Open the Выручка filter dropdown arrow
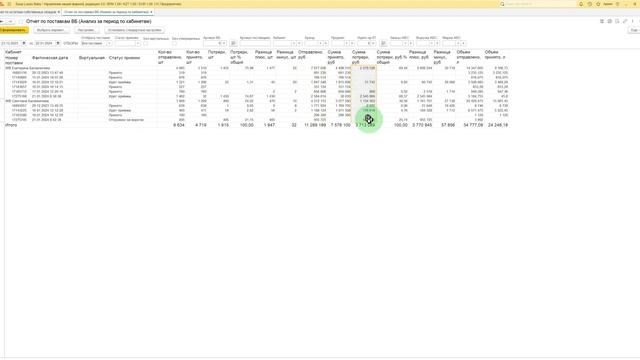 [431, 43]
